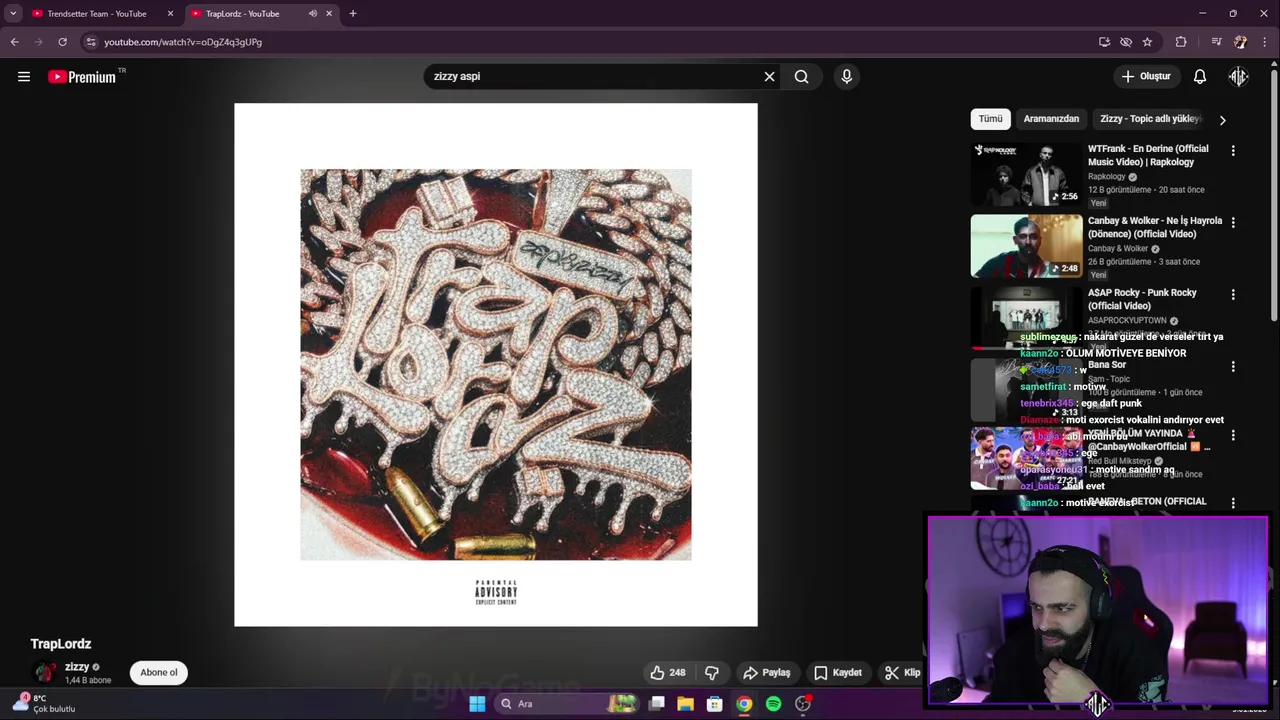The width and height of the screenshot is (1280, 720).
Task: Open Chrome extensions puzzle icon
Action: 1181,42
